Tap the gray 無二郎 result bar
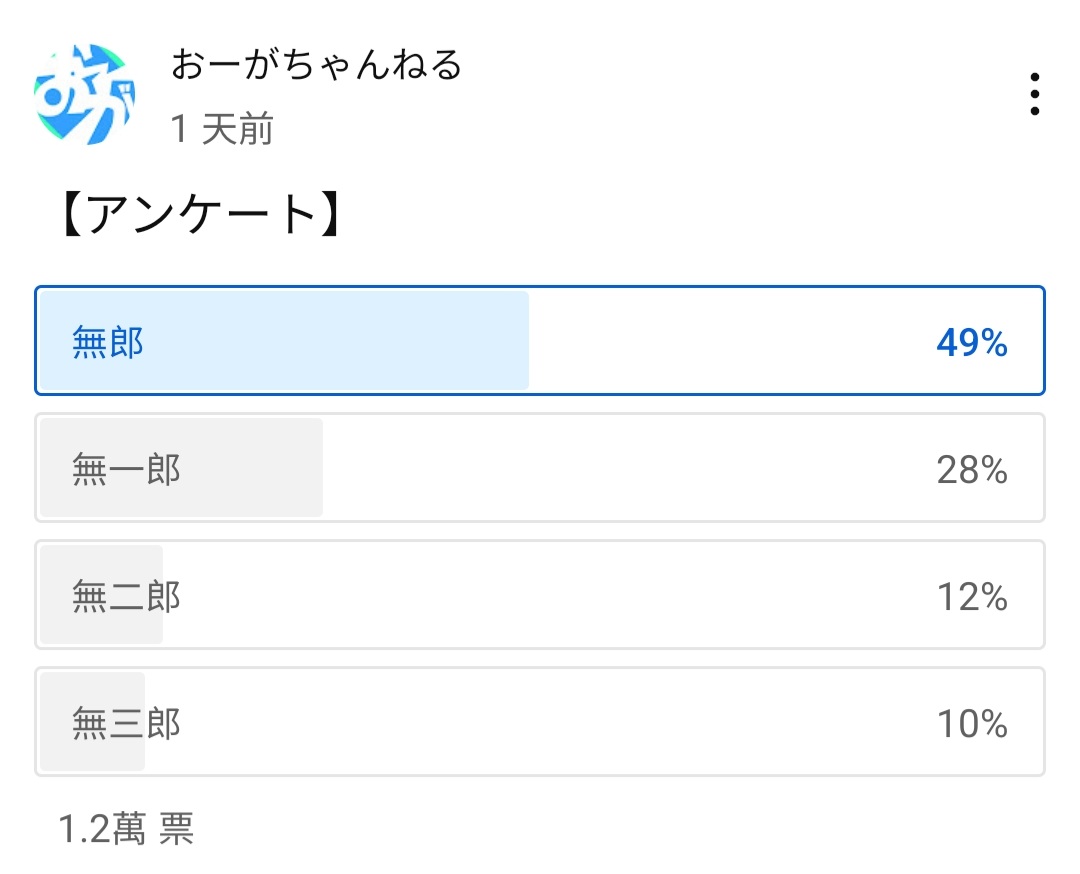 coord(101,594)
